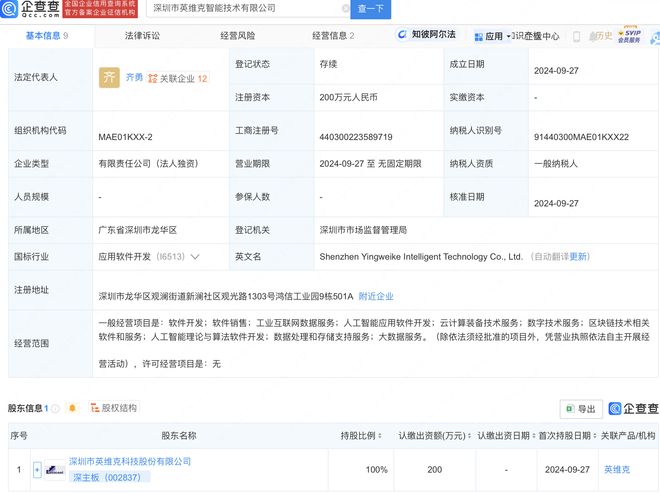Sort by 首次持股日期 column header
Screen dimensions: 660x493
(567, 436)
